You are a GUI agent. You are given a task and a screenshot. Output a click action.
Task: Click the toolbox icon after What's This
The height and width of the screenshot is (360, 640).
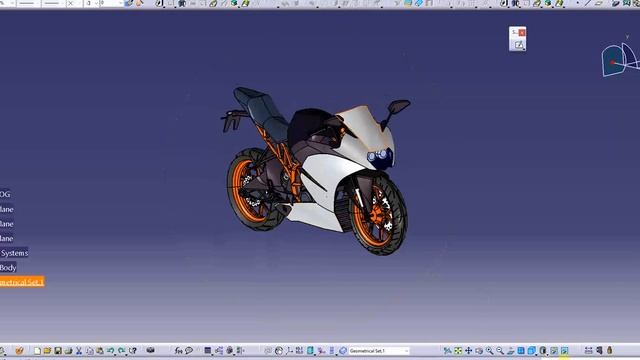click(x=151, y=351)
